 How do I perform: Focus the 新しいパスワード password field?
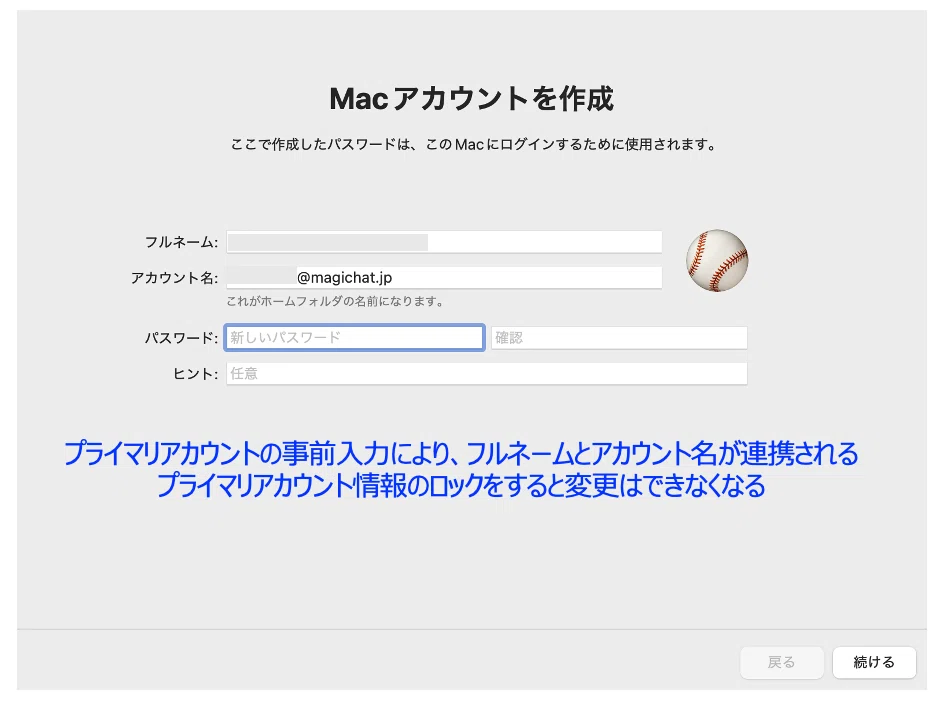click(355, 338)
